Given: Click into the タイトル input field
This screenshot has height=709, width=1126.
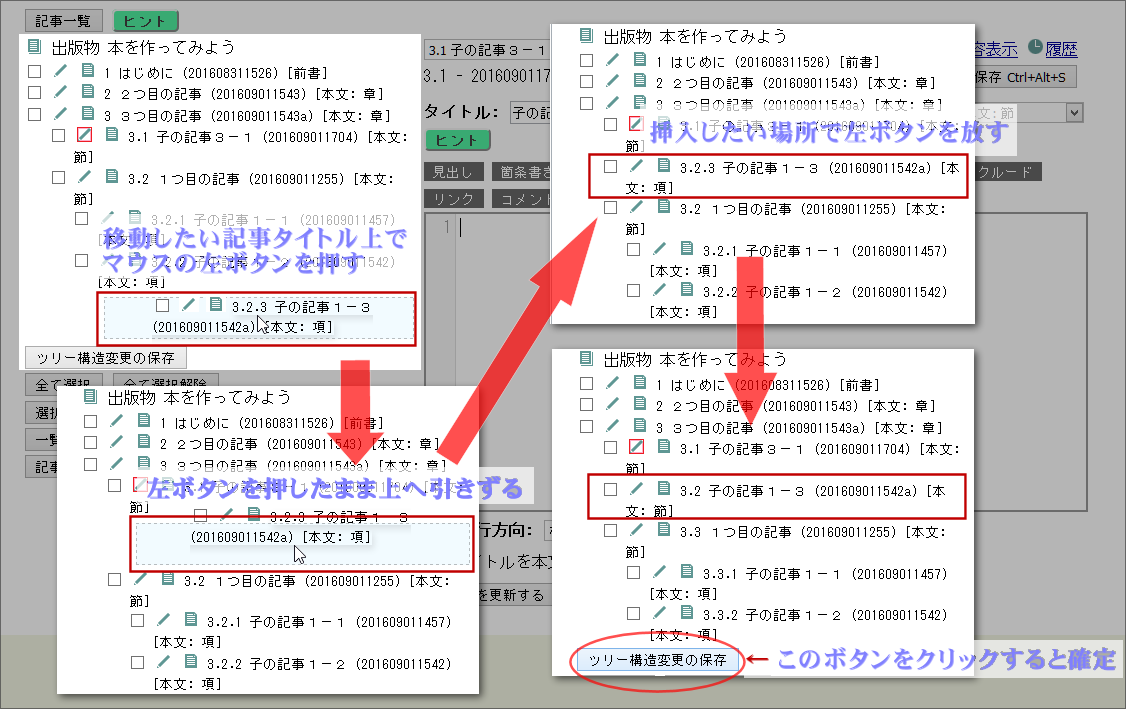Looking at the screenshot, I should (531, 113).
